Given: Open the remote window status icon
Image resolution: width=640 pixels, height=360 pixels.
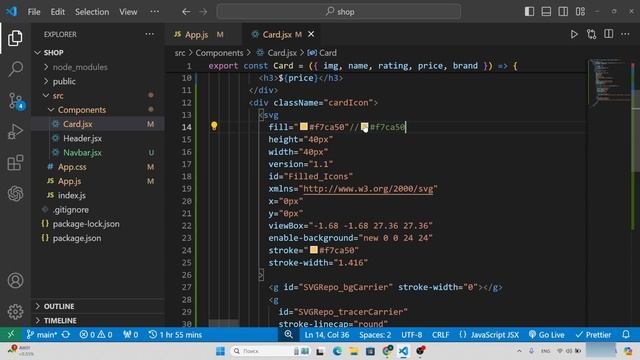Looking at the screenshot, I should tap(11, 335).
